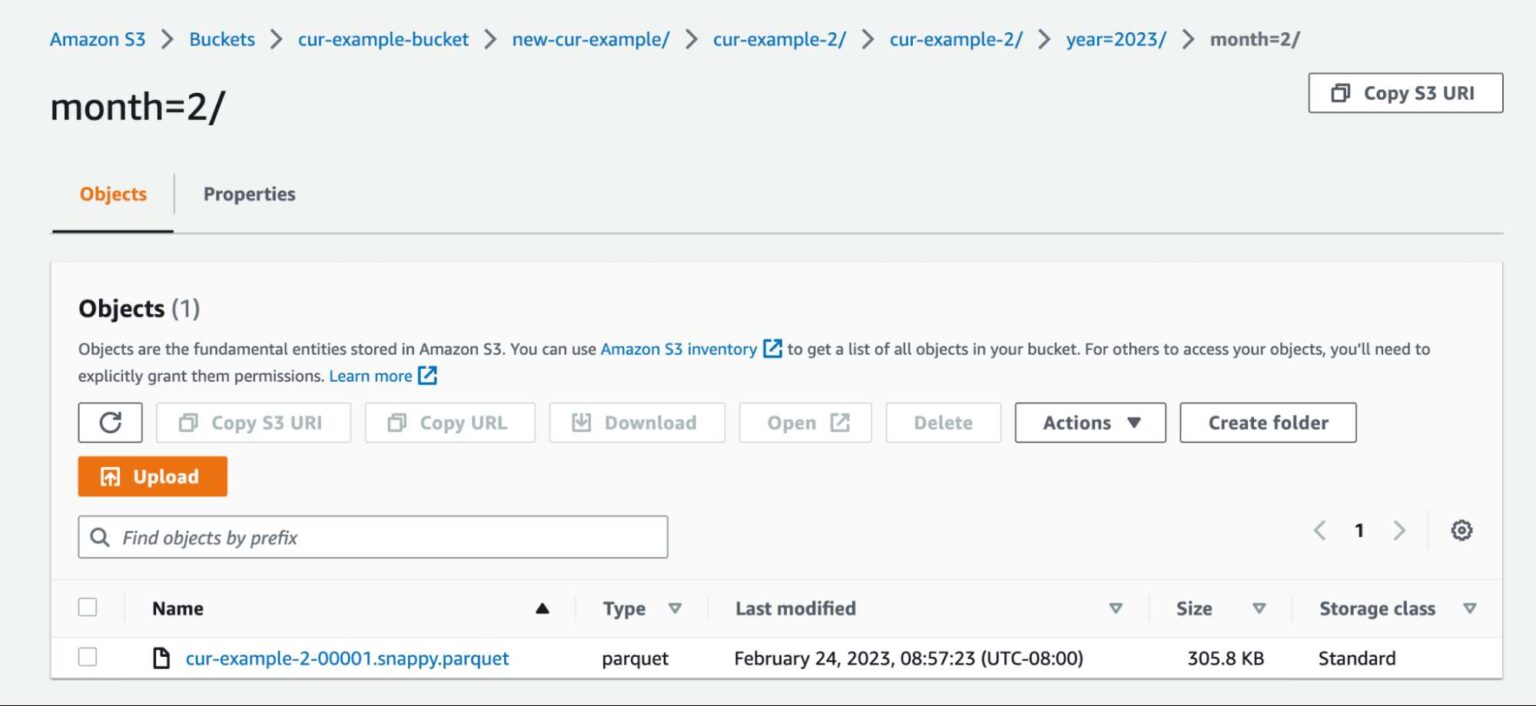Toggle the select-all objects checkbox in header
Image resolution: width=1536 pixels, height=706 pixels.
[88, 607]
